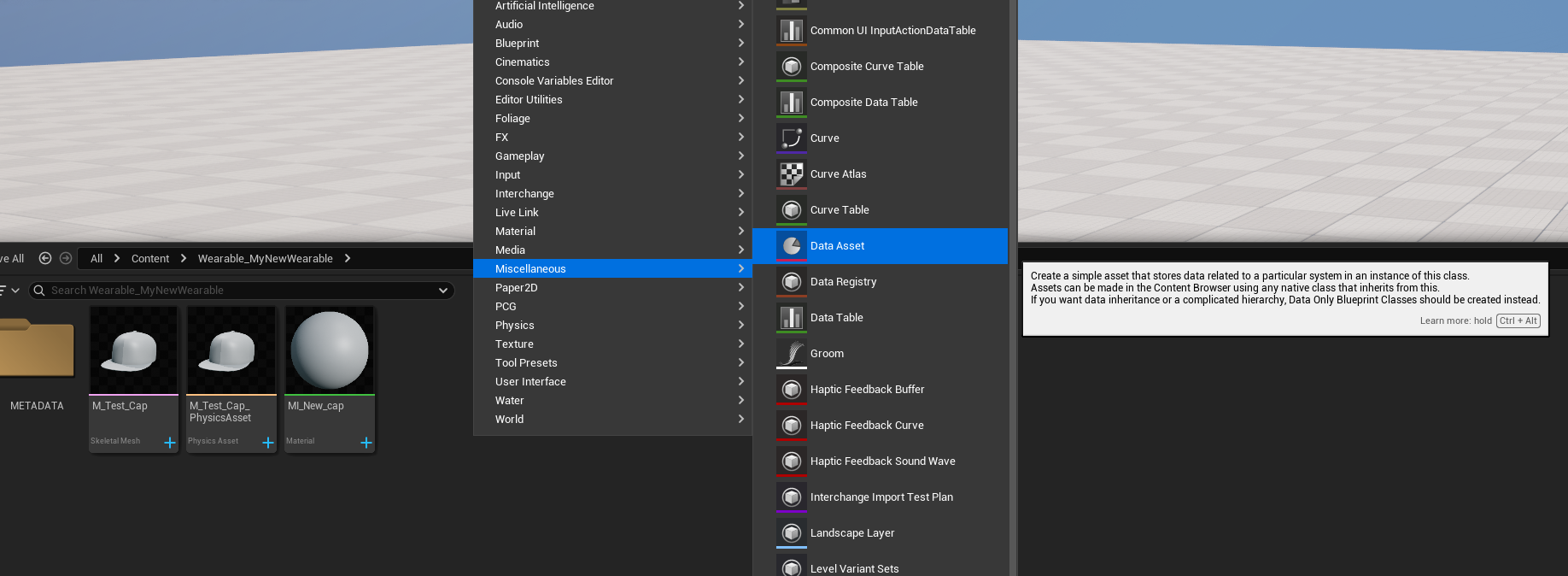This screenshot has width=1568, height=576.
Task: Click the Search Wearable_MyNewWearable field
Action: click(239, 291)
